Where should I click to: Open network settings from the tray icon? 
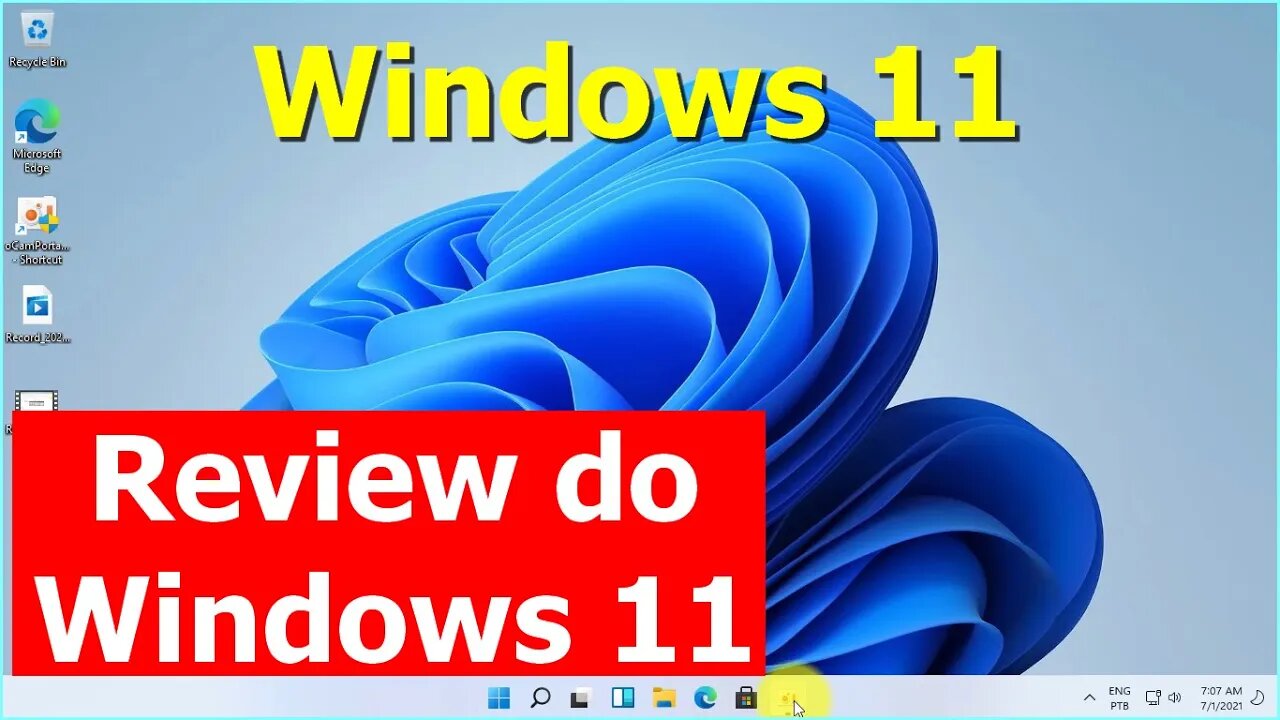click(x=1152, y=698)
